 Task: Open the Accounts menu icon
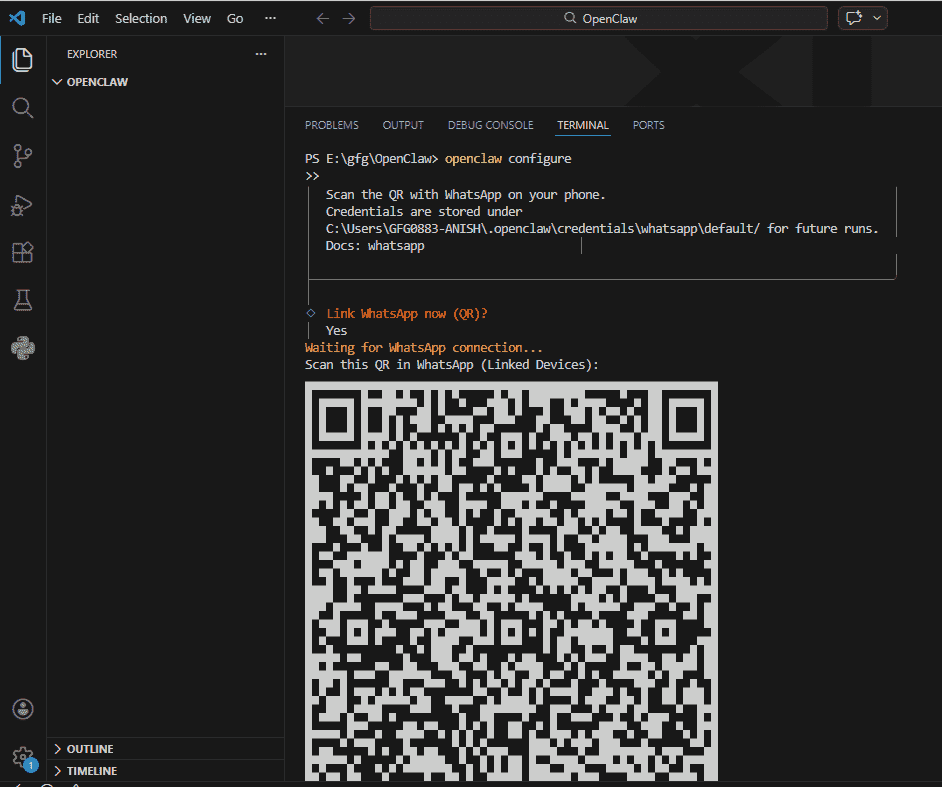coord(23,709)
